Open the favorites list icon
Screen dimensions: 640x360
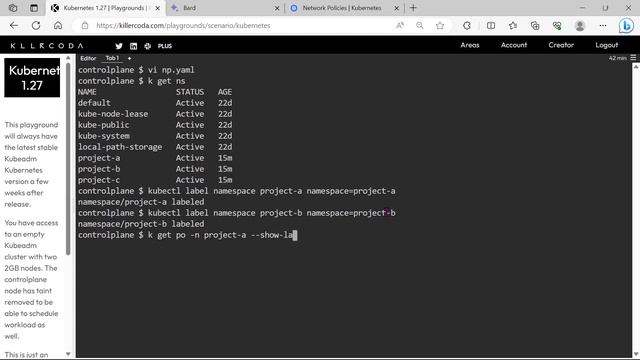click(x=513, y=25)
